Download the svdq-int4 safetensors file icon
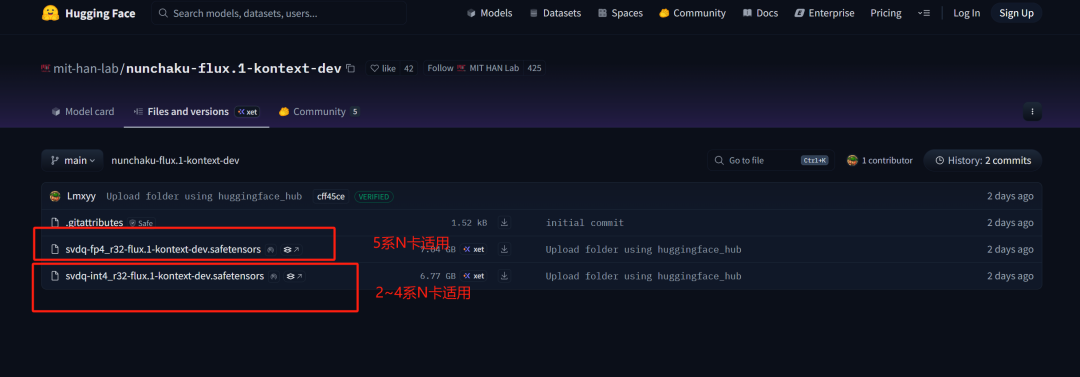Screen dimensions: 1080x377 click(x=504, y=276)
